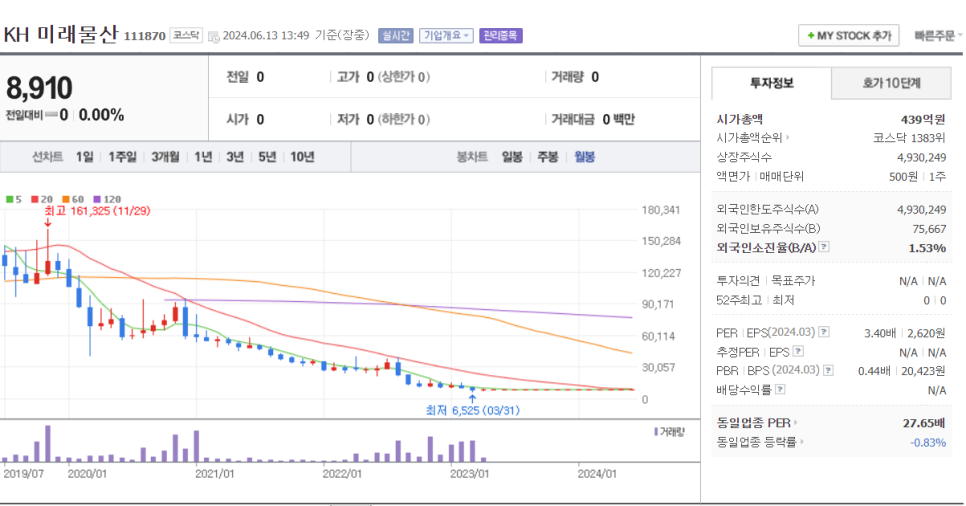
Task: Click the 180,341 price axis label
Action: (660, 210)
